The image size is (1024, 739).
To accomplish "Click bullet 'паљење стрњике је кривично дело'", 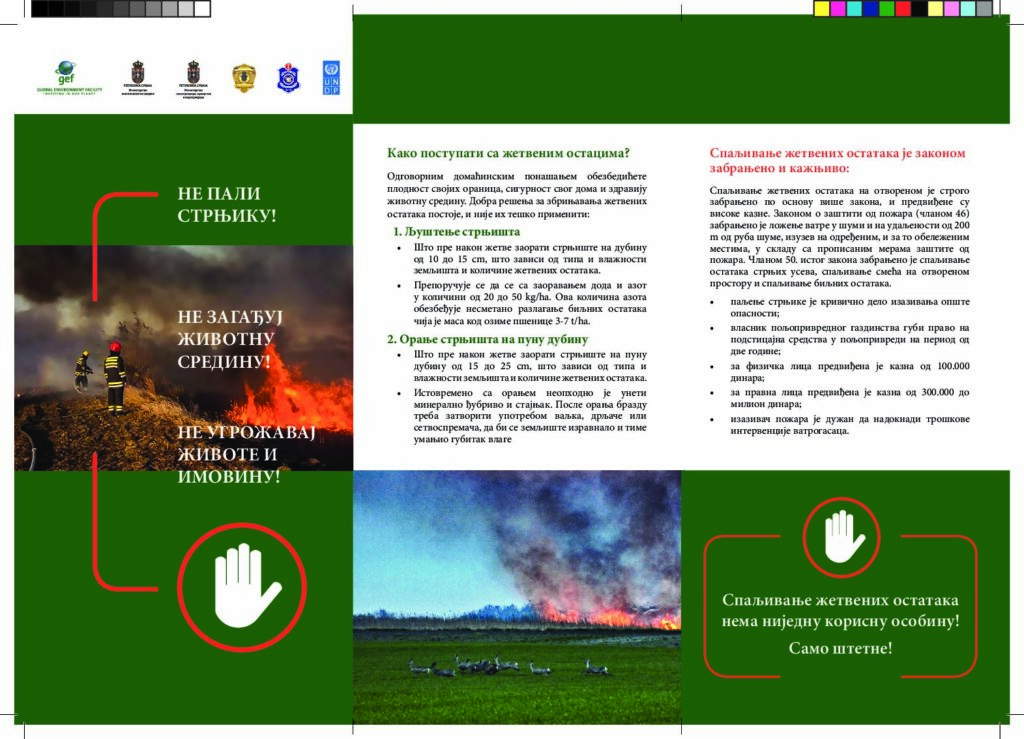I will tap(850, 307).
